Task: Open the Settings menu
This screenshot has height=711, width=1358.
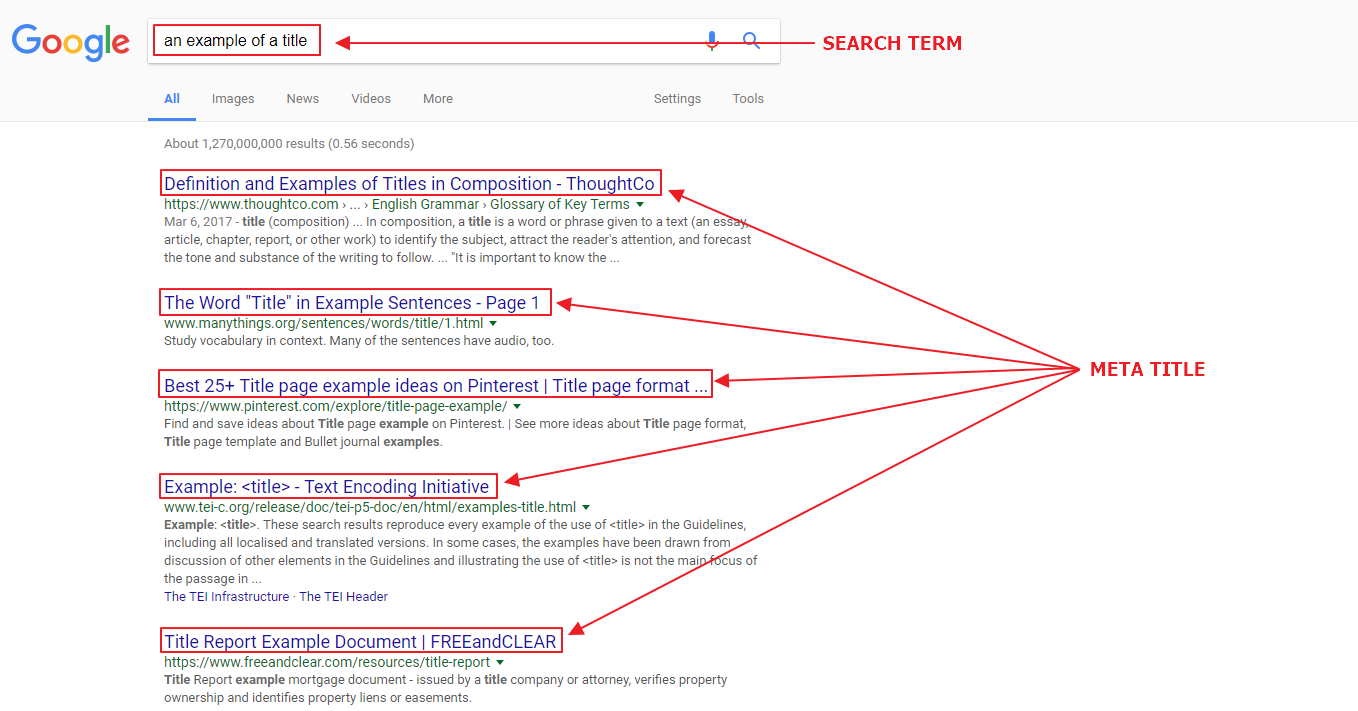Action: [677, 99]
